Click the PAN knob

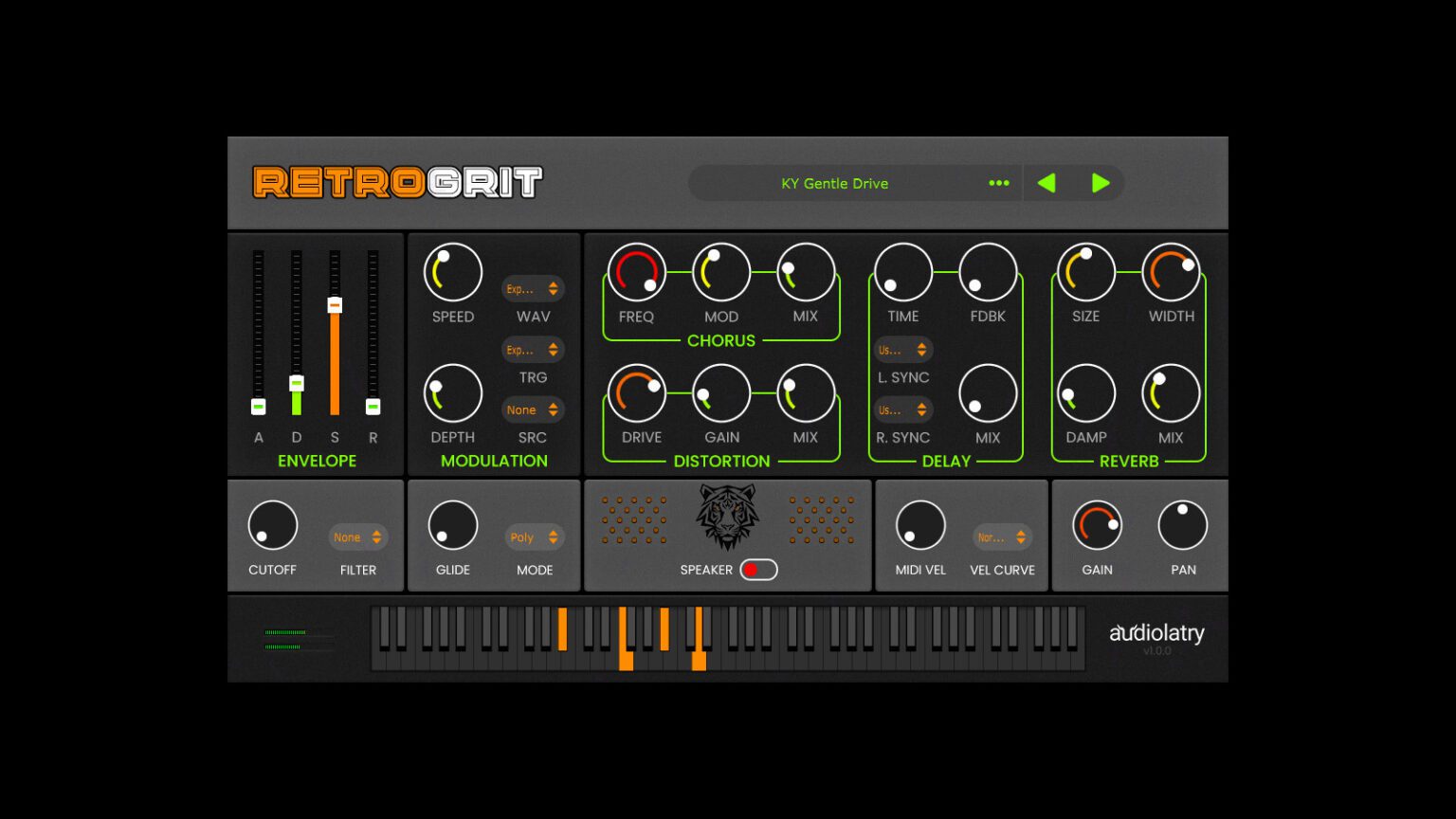[x=1182, y=523]
